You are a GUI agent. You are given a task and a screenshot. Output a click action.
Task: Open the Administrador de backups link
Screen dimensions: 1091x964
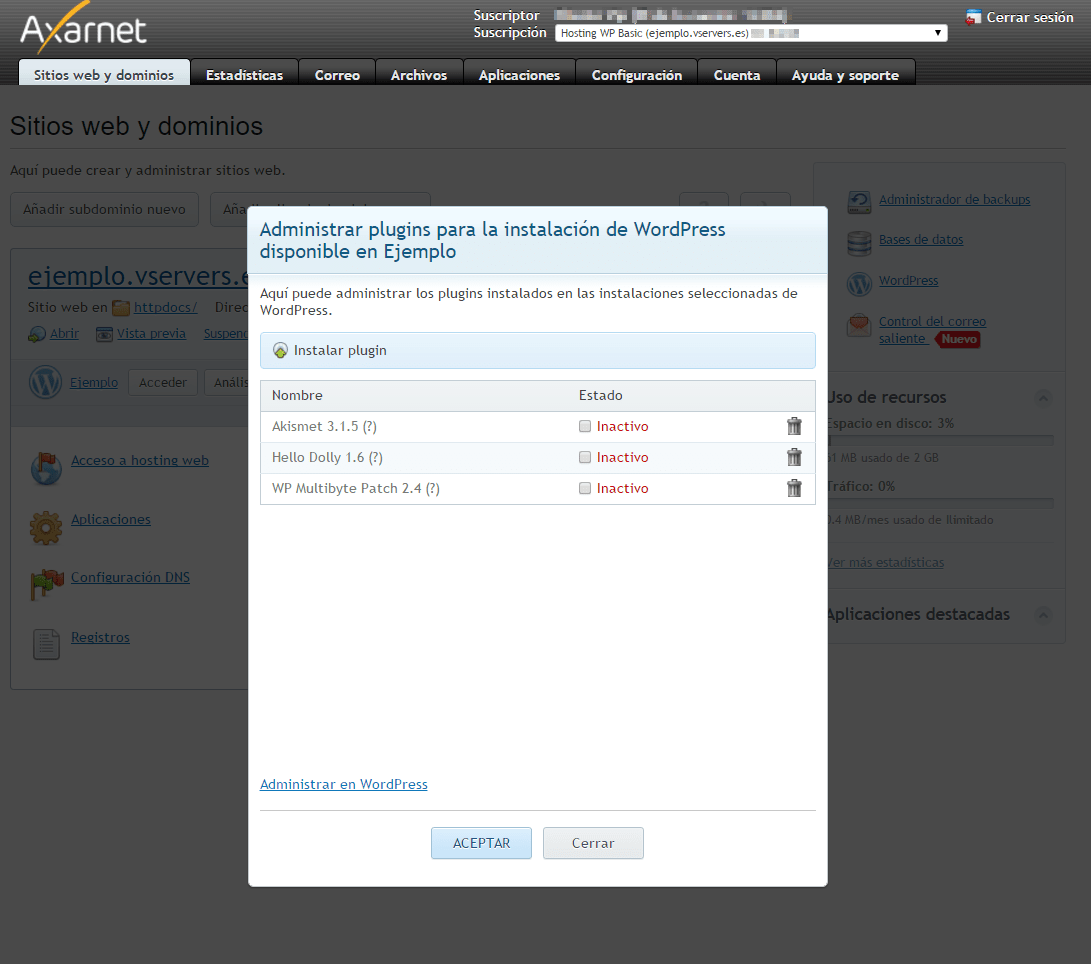click(x=955, y=199)
